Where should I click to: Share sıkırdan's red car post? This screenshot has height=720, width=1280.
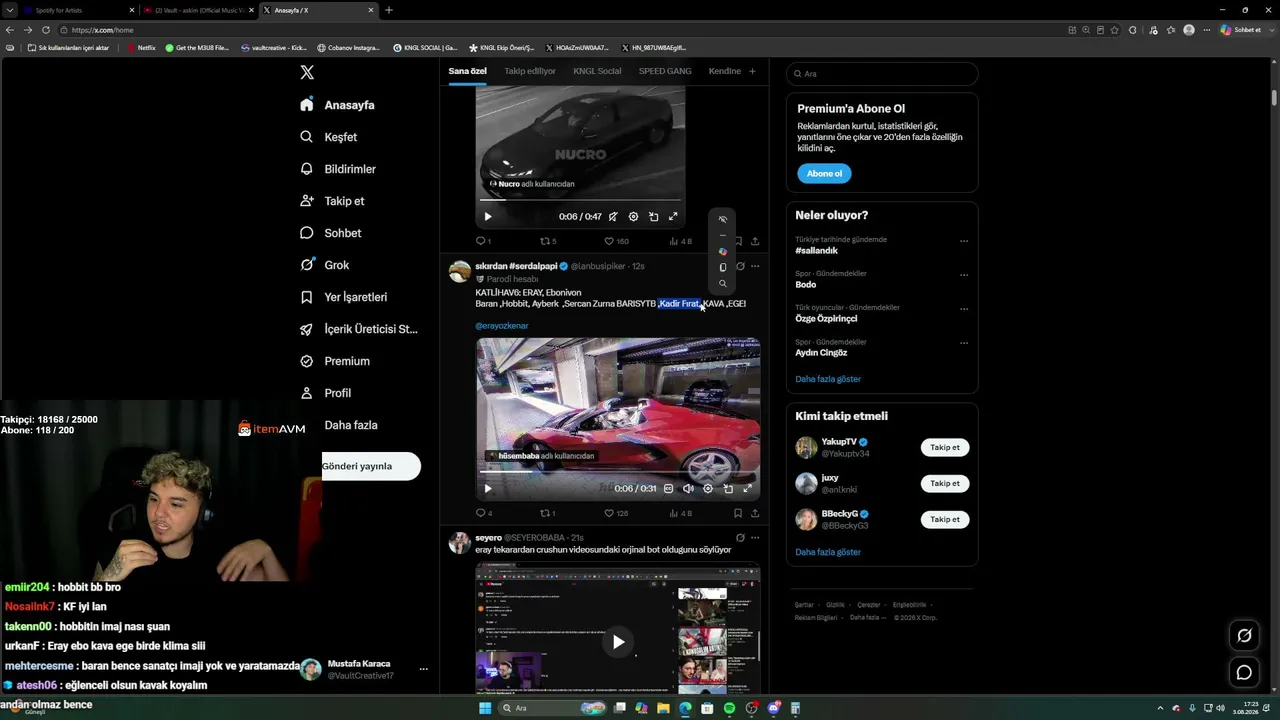tap(755, 513)
